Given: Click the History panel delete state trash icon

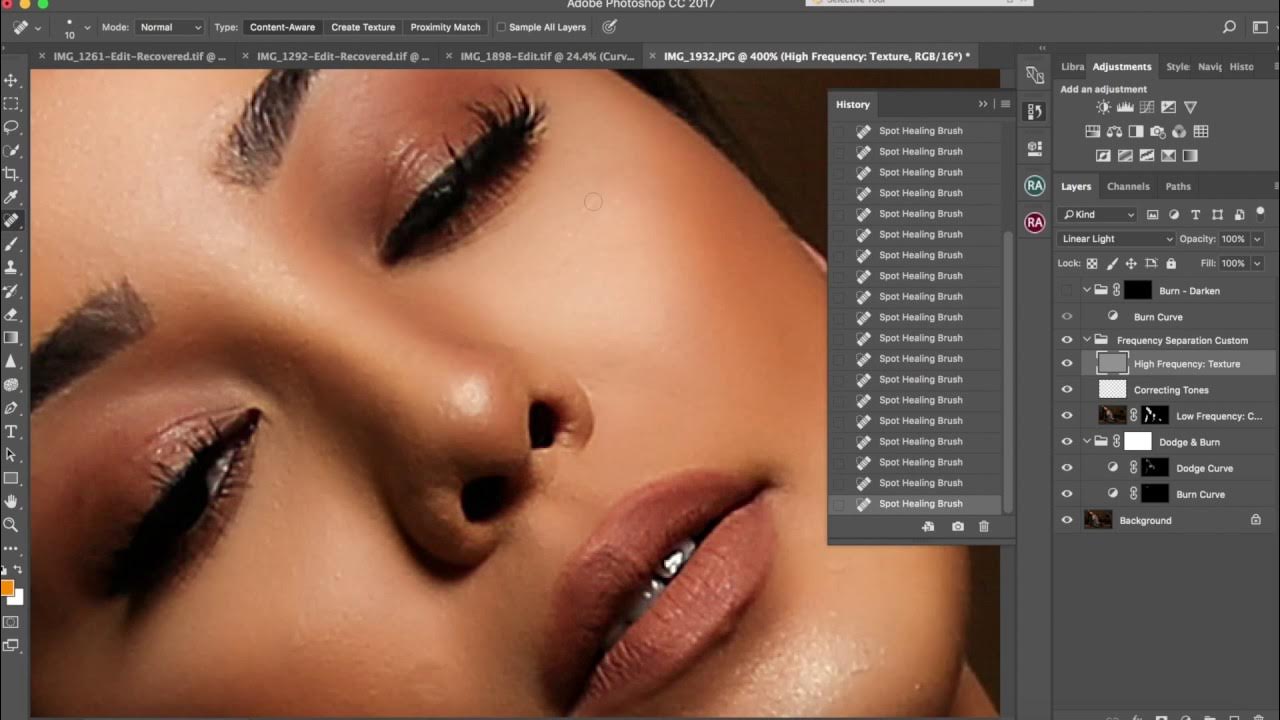Looking at the screenshot, I should pos(984,526).
